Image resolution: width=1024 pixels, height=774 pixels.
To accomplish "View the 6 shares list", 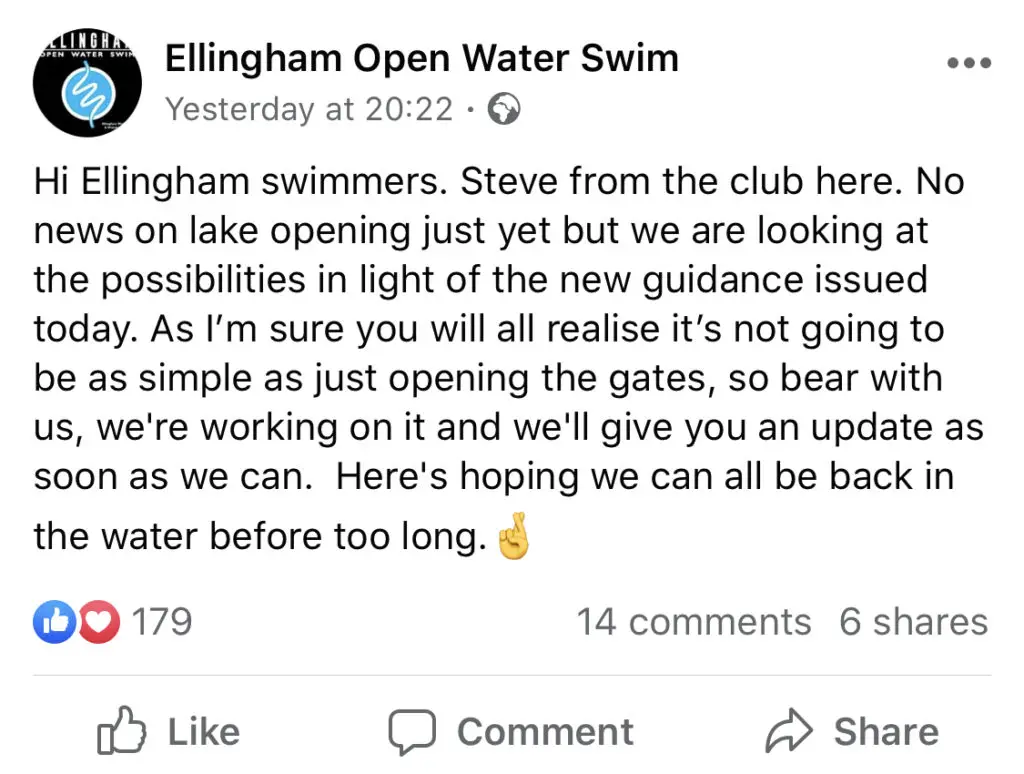I will 914,621.
